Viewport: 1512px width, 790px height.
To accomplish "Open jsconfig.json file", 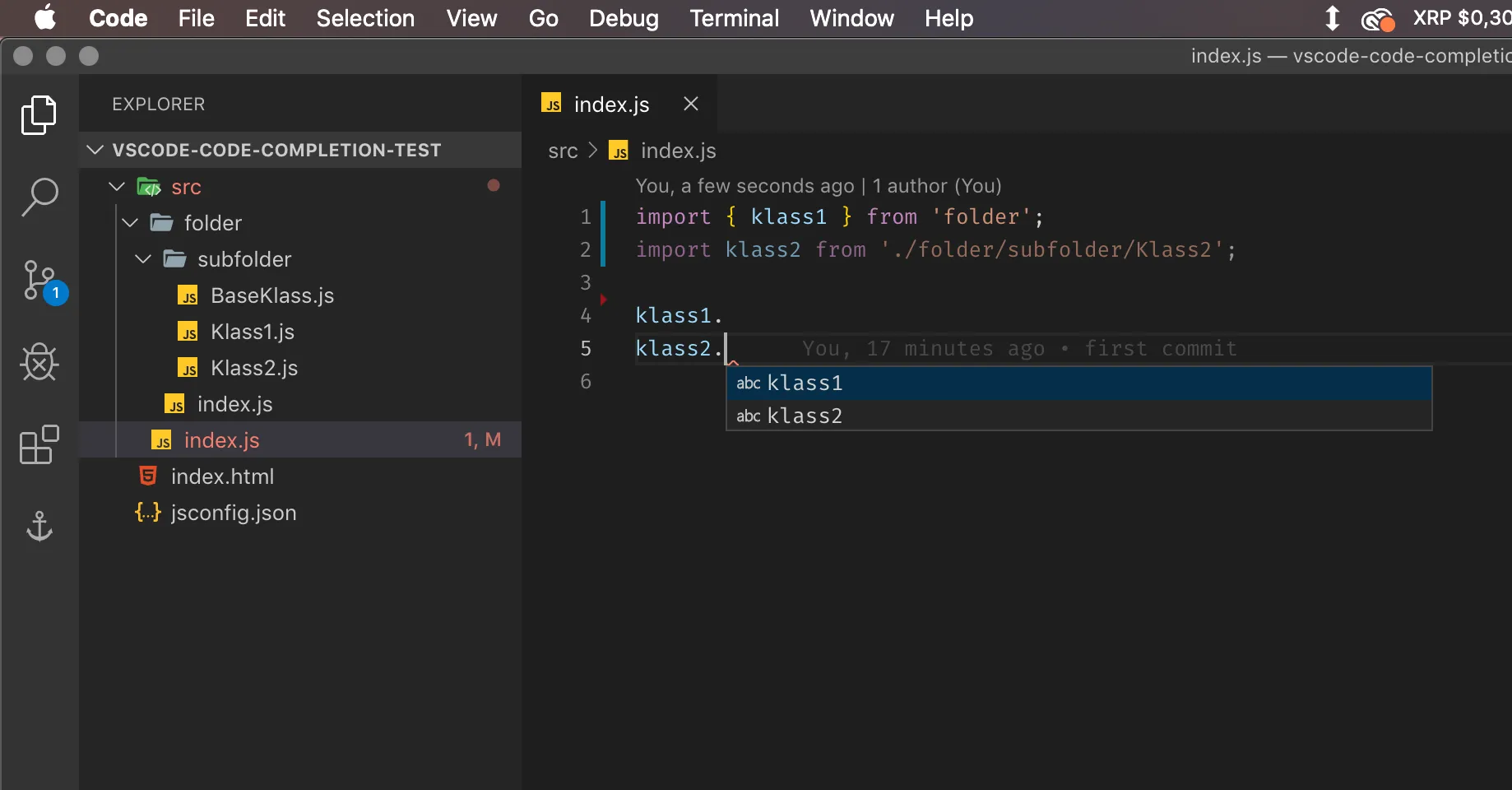I will pos(233,513).
